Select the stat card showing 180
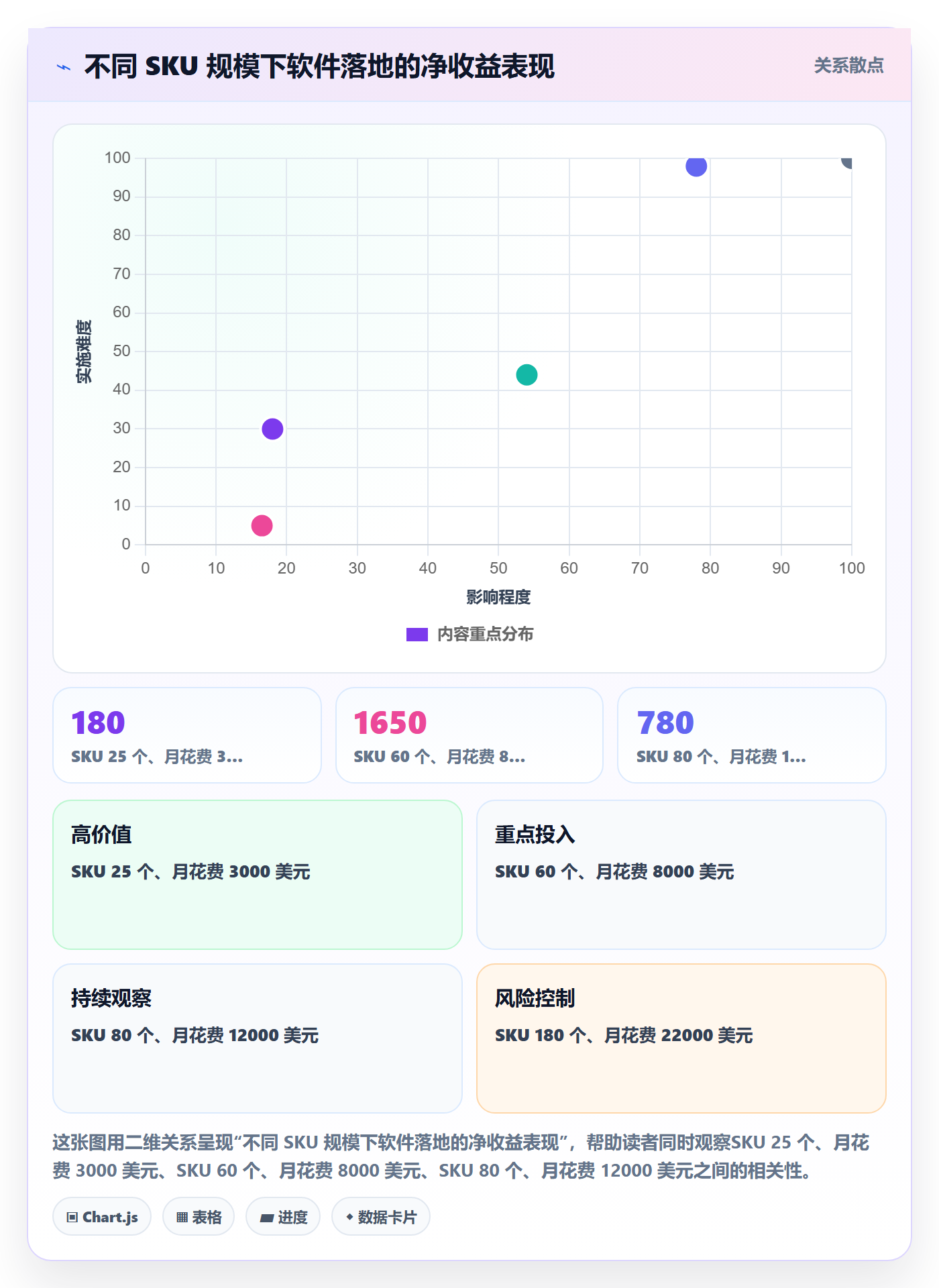 click(x=187, y=735)
